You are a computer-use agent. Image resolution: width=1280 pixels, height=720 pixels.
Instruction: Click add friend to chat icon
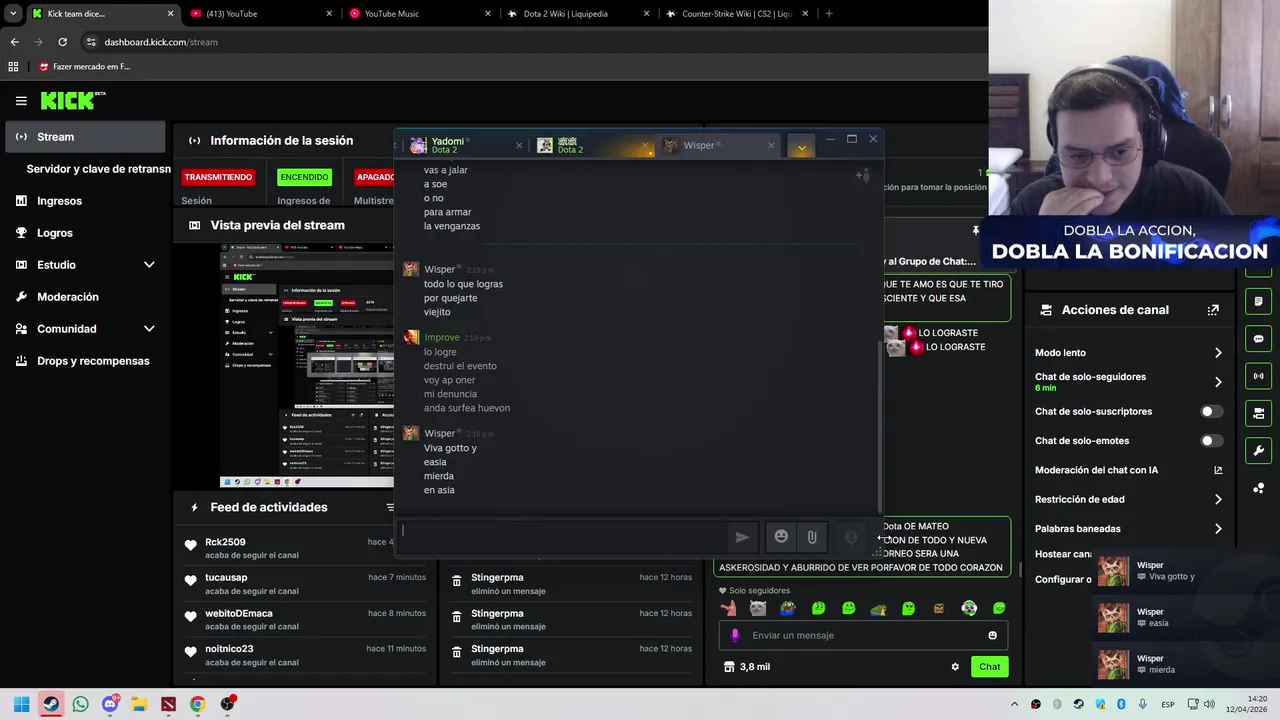862,175
